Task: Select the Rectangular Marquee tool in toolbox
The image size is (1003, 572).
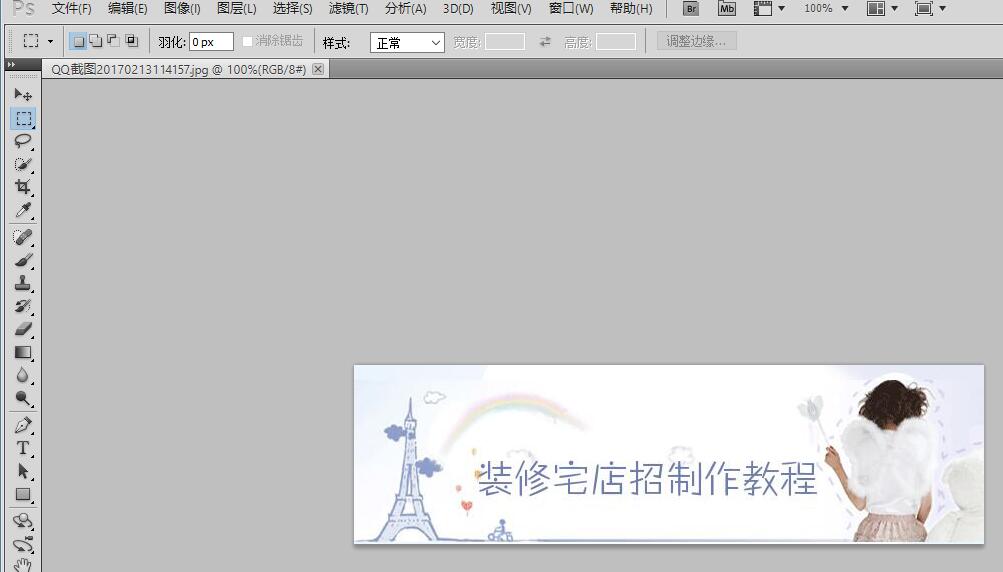Action: point(23,118)
